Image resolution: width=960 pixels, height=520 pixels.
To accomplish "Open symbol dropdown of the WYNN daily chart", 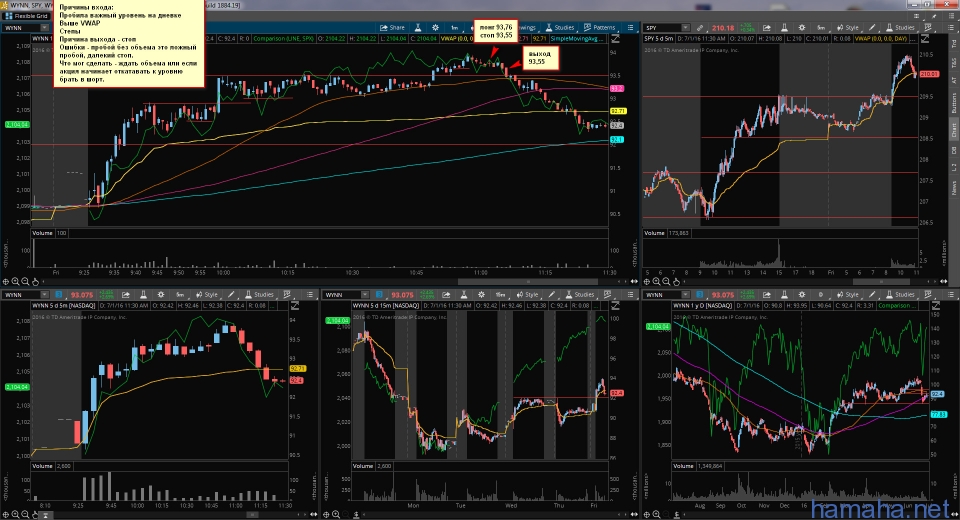I will point(686,295).
